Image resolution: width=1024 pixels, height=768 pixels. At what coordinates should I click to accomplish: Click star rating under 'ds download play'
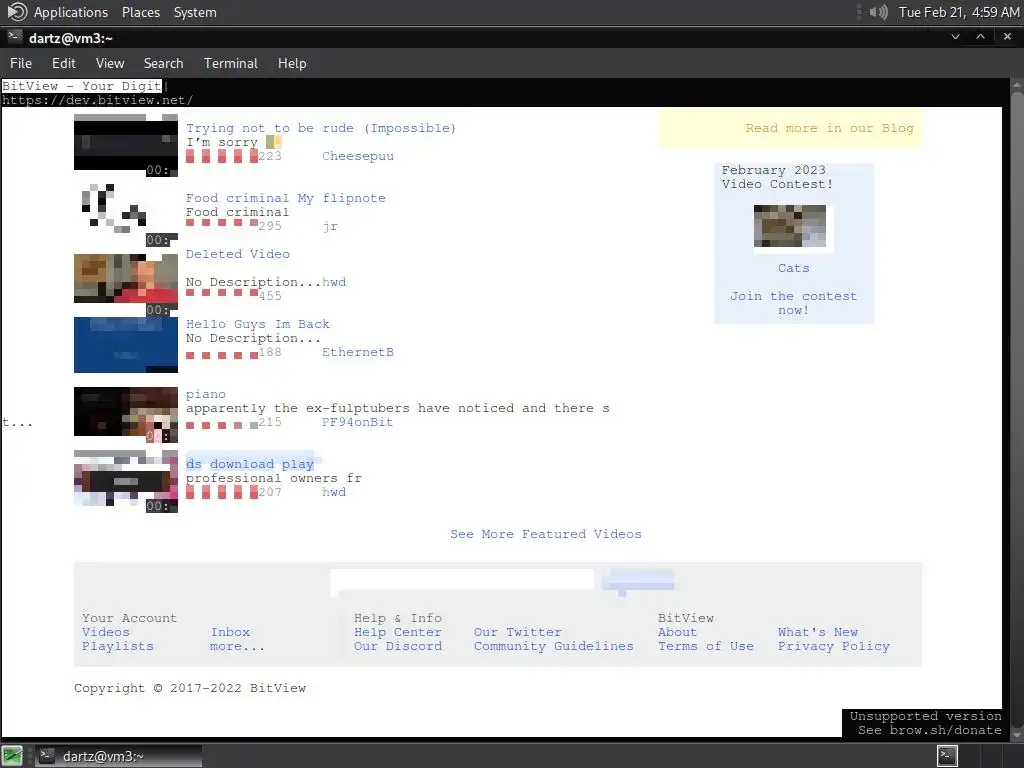[x=221, y=492]
